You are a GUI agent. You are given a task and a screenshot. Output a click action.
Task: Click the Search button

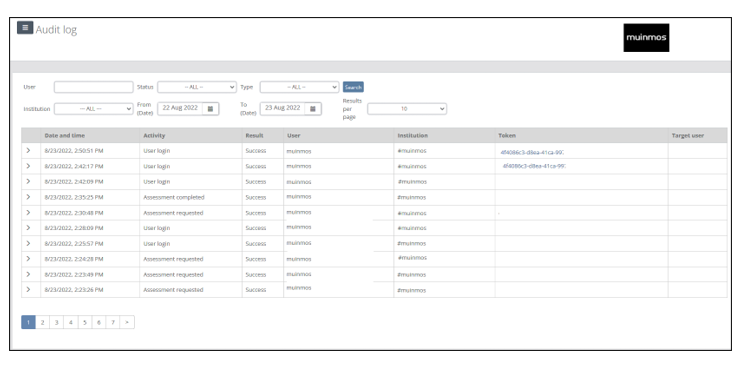point(353,87)
